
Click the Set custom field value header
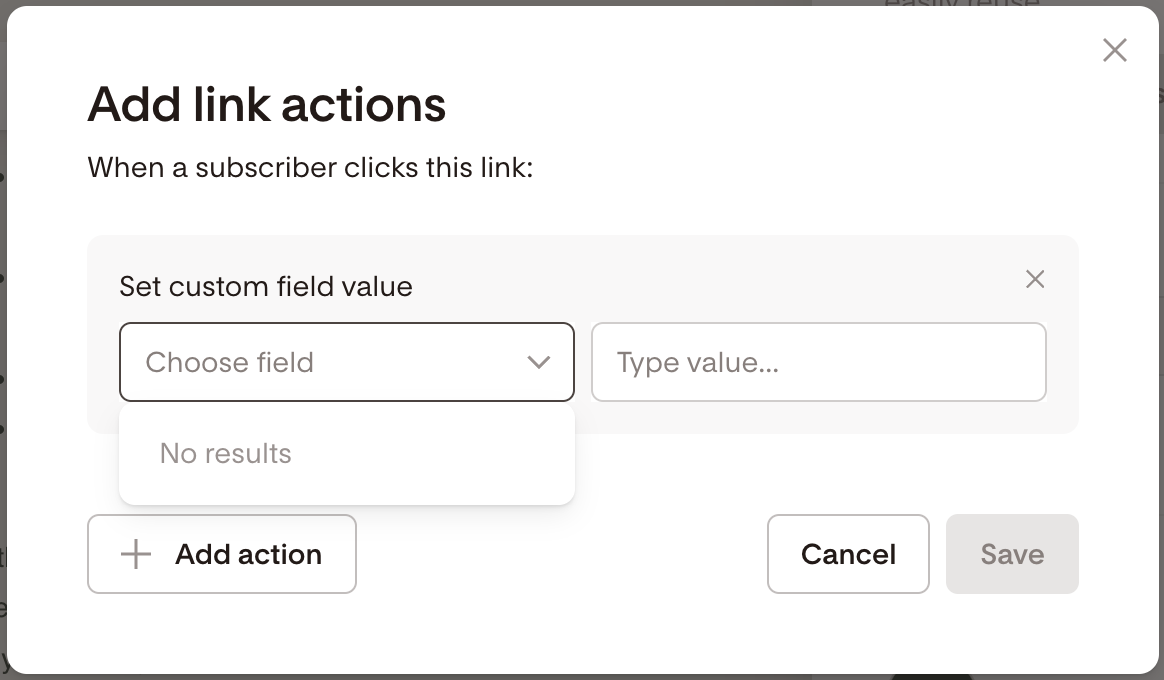pos(266,286)
